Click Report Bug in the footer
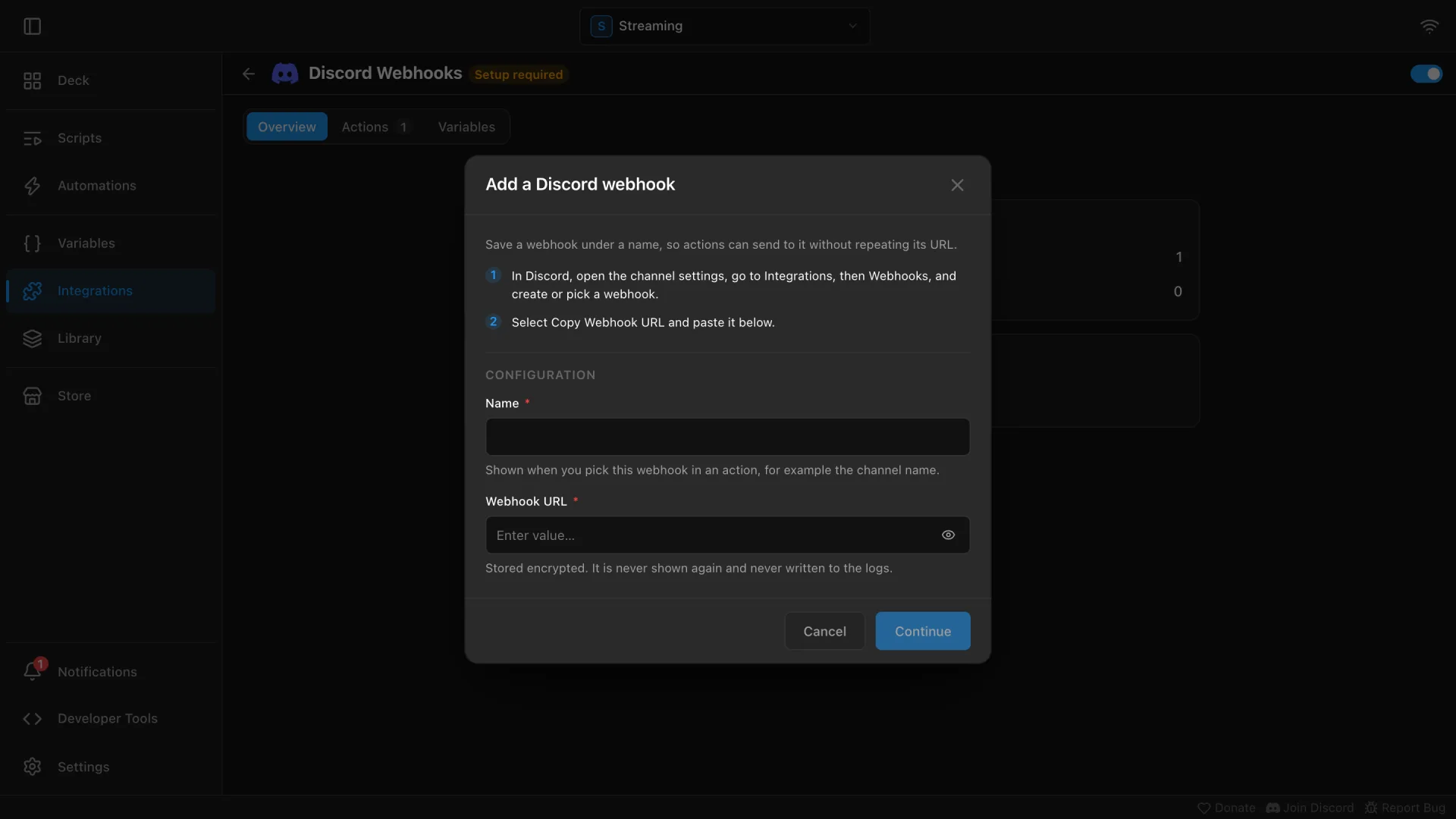Image resolution: width=1456 pixels, height=819 pixels. tap(1405, 808)
